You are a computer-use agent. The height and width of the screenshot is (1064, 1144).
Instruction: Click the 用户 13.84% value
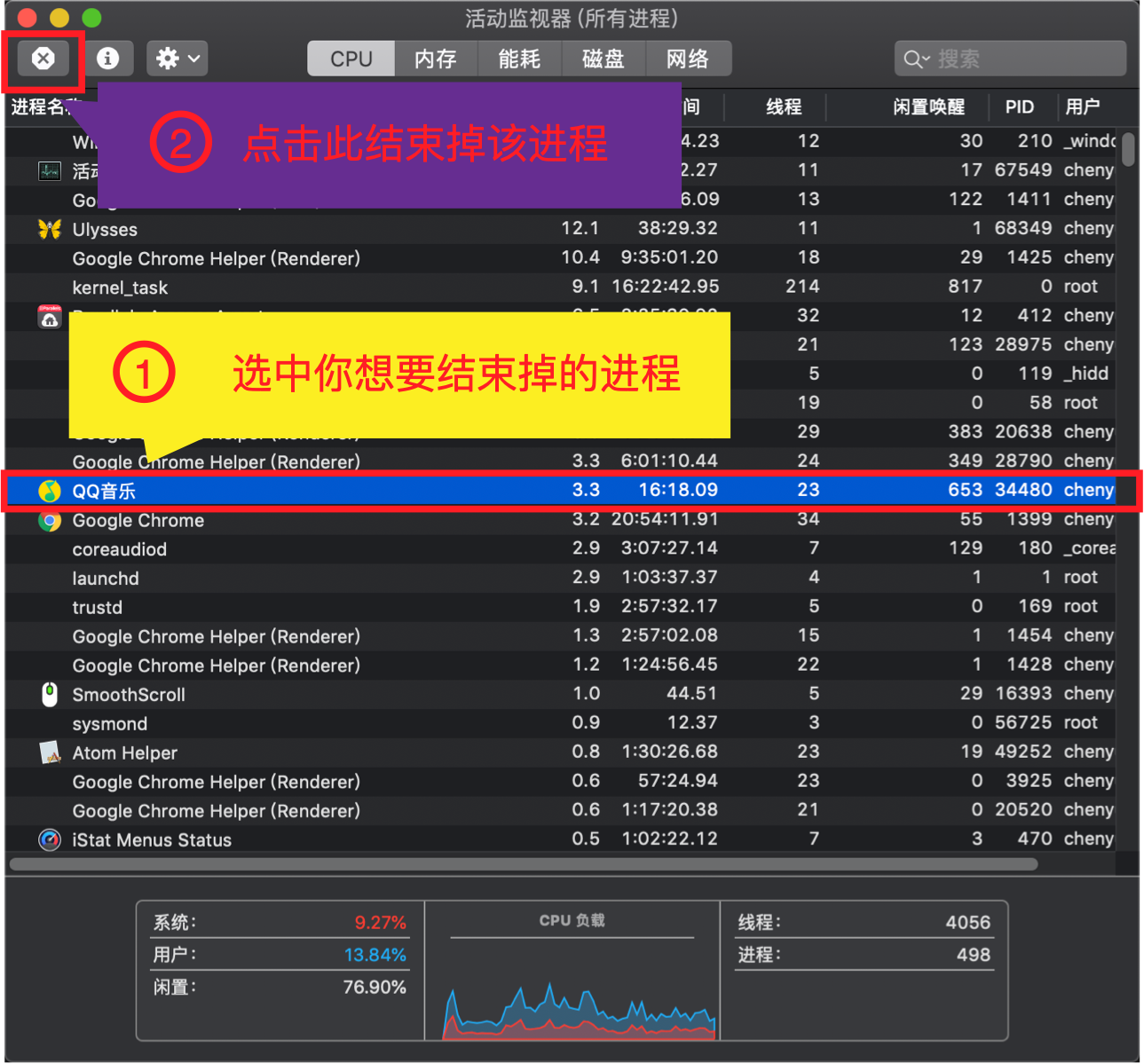point(375,955)
